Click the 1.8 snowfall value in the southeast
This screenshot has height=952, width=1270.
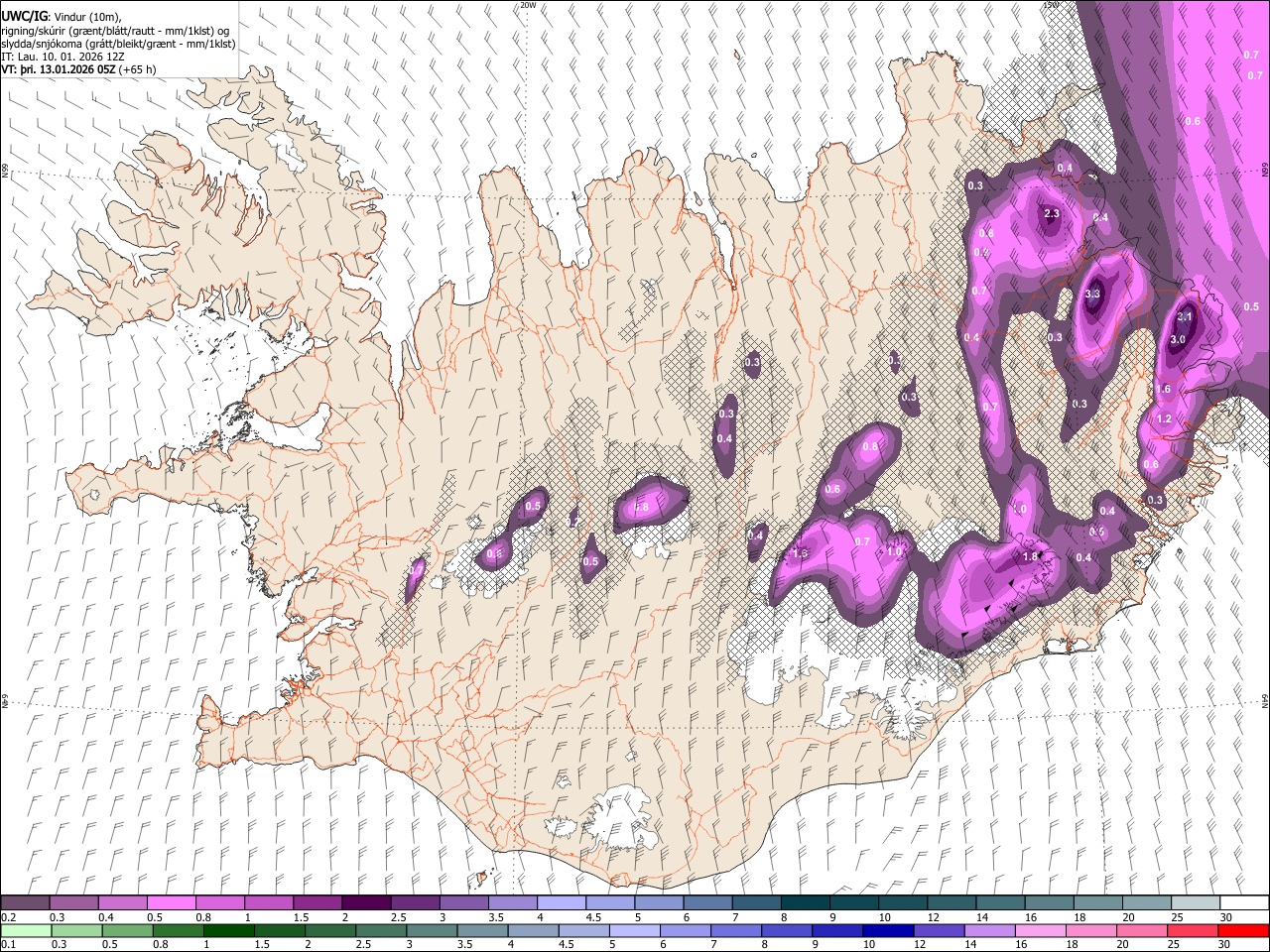[x=1030, y=557]
